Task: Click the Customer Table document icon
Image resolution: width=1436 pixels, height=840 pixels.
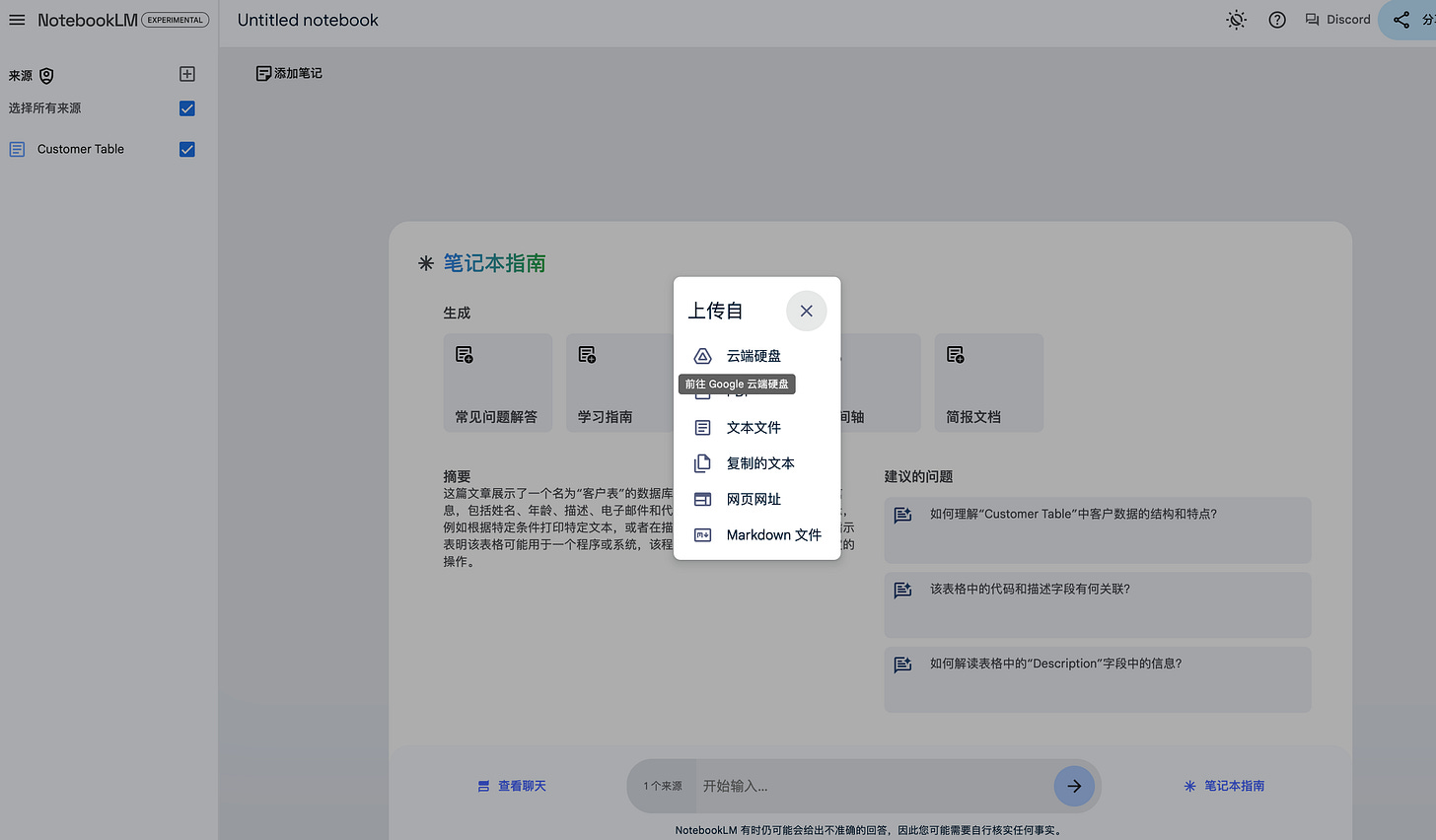Action: 17,149
